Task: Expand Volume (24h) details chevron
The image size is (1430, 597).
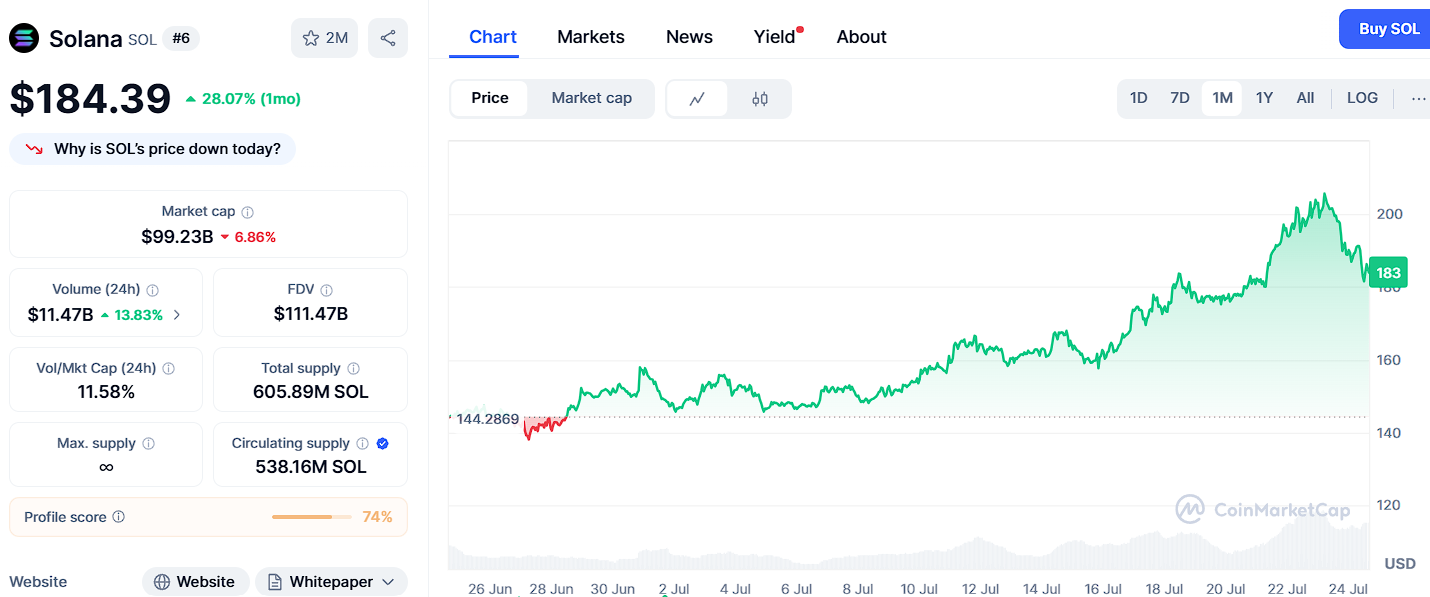Action: pyautogui.click(x=177, y=314)
